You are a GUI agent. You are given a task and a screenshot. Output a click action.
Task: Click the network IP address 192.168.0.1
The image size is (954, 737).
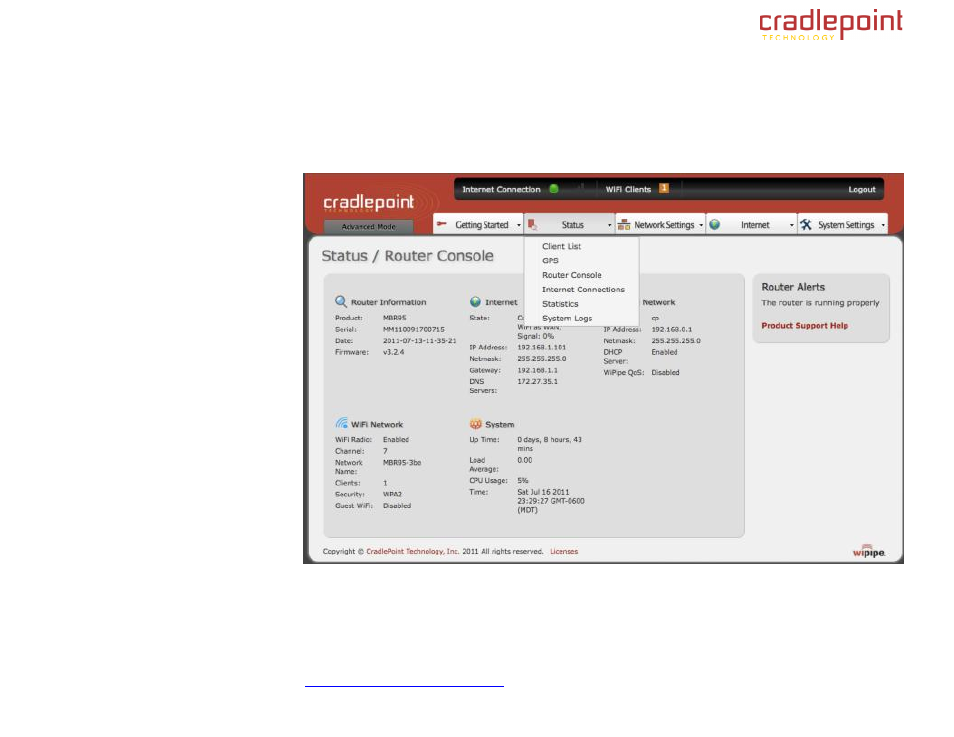pyautogui.click(x=672, y=329)
